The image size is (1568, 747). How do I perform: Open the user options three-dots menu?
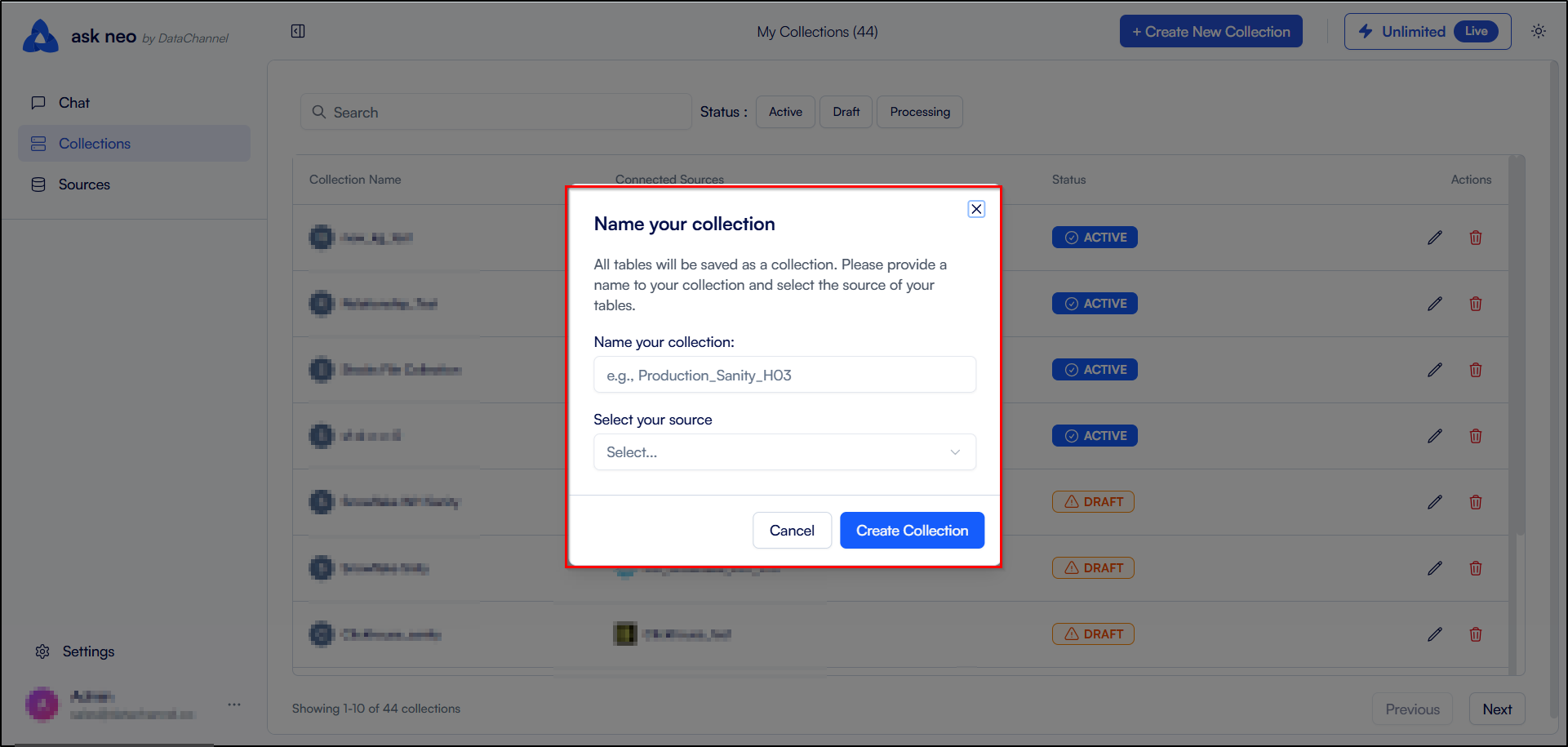coord(234,704)
